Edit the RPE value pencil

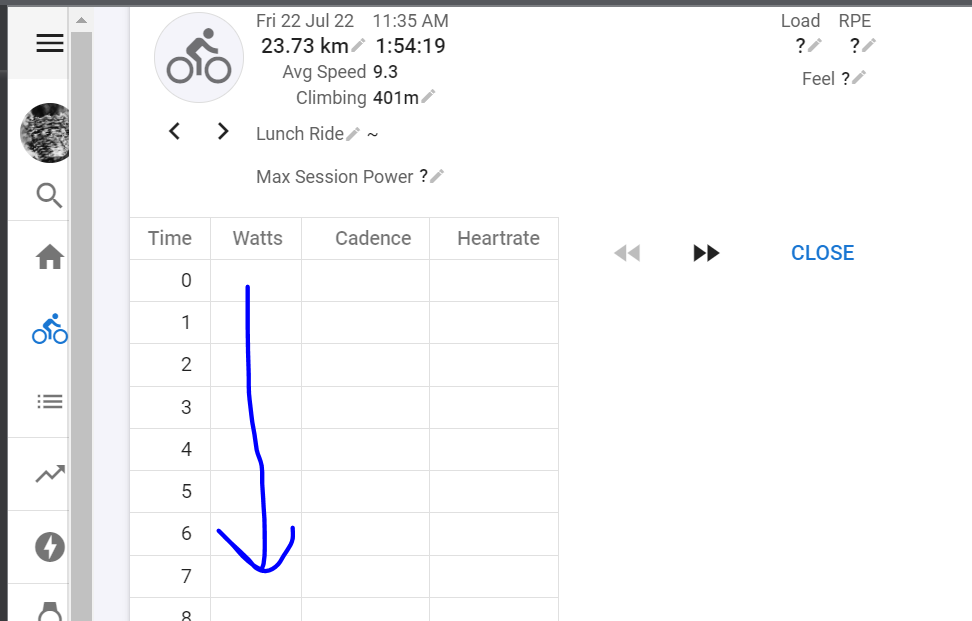868,45
